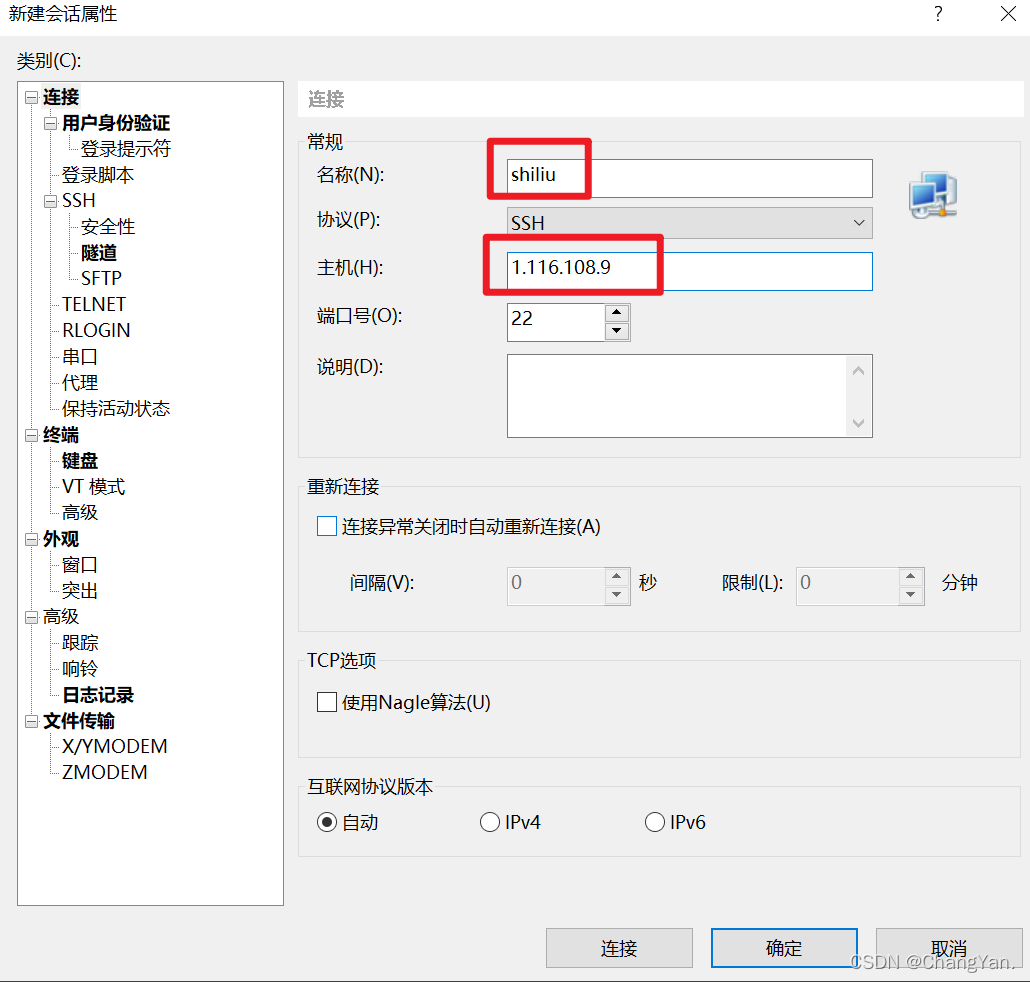Collapse the SSH tree node
This screenshot has height=982, width=1030.
pyautogui.click(x=50, y=201)
